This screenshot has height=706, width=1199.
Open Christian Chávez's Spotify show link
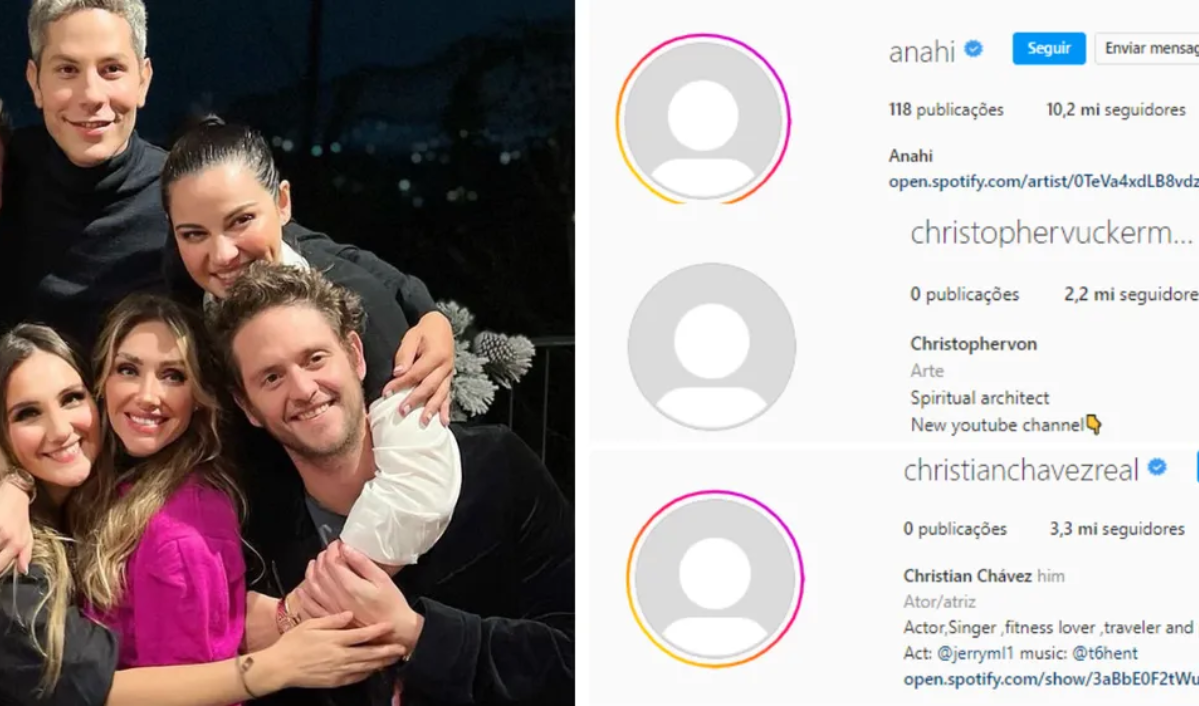(1051, 678)
